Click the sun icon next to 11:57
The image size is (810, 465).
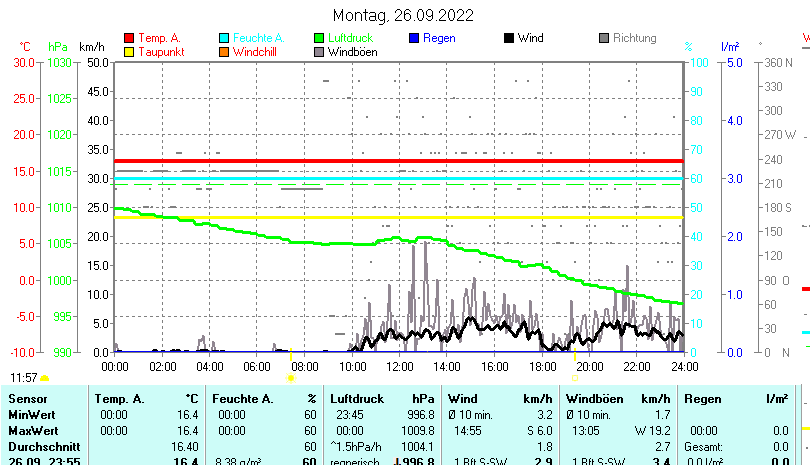pyautogui.click(x=45, y=378)
